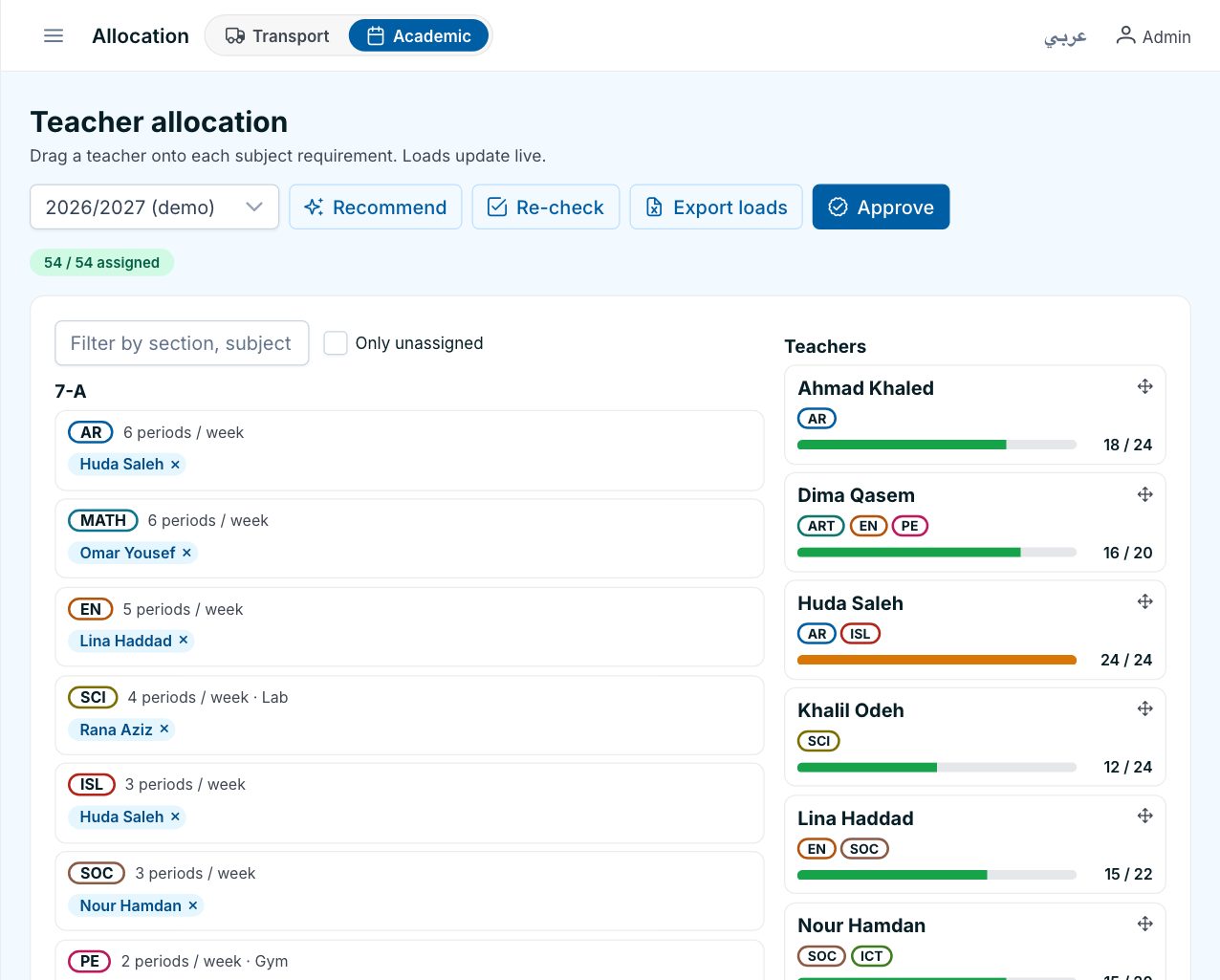The image size is (1220, 980).
Task: Click drag handle on Nour Hamdan card
Action: point(1144,924)
